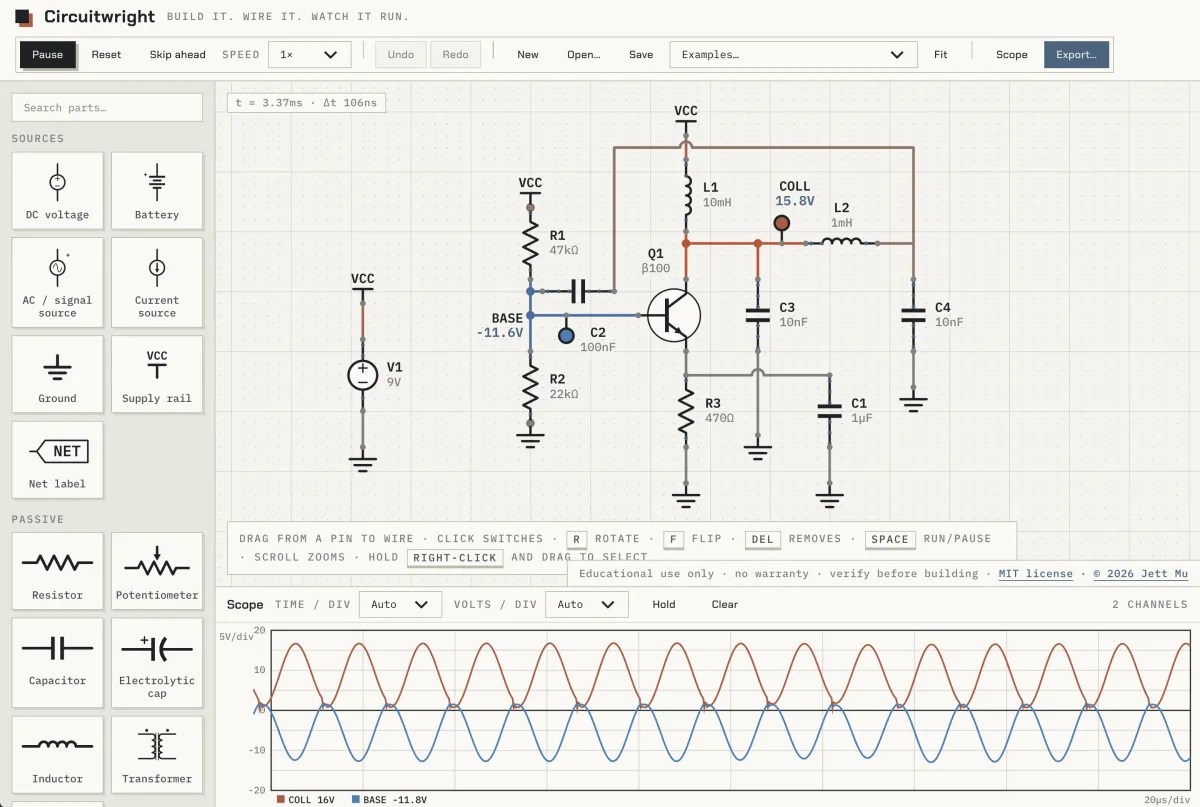The height and width of the screenshot is (807, 1200).
Task: Select capacitor C2 100nF
Action: (x=578, y=291)
